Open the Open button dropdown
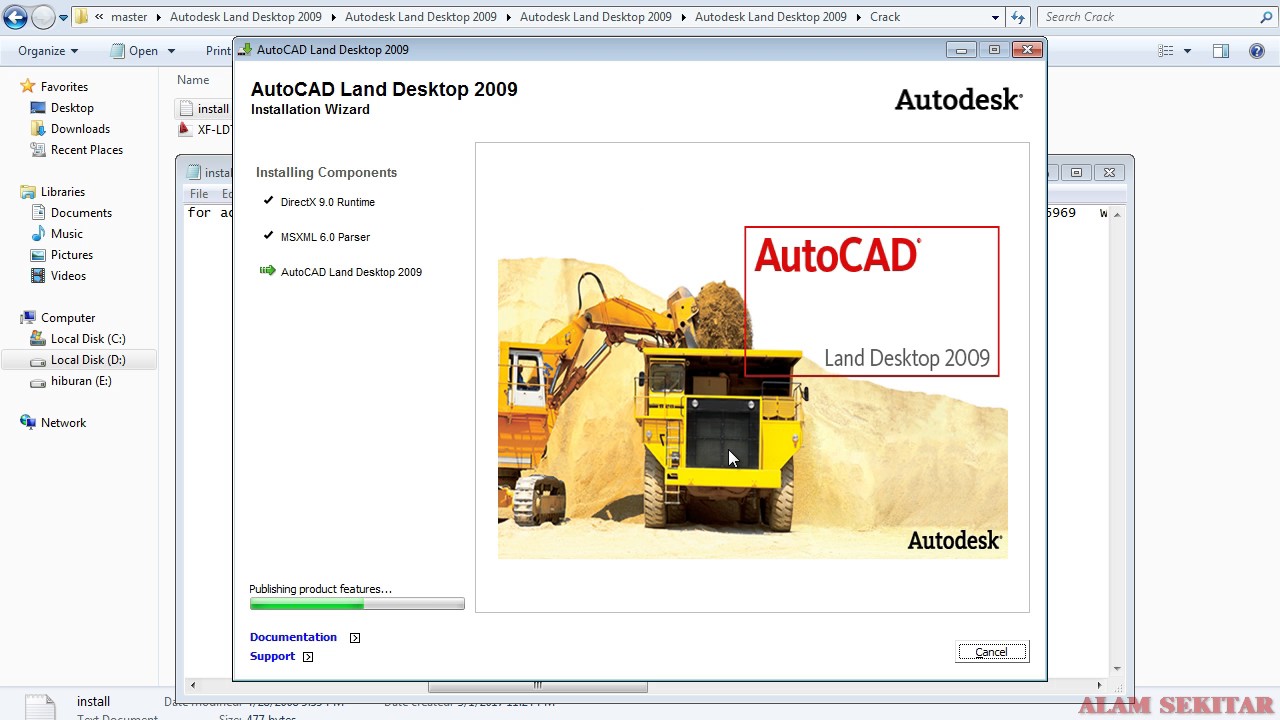The height and width of the screenshot is (720, 1280). click(171, 51)
